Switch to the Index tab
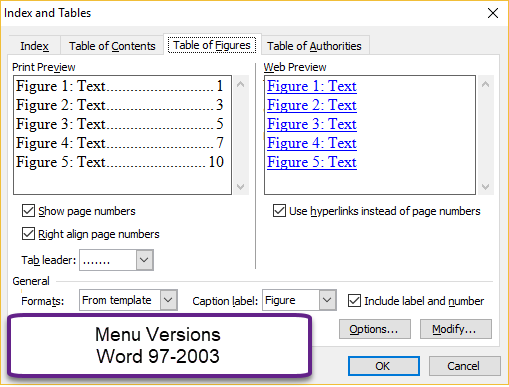 pos(34,46)
